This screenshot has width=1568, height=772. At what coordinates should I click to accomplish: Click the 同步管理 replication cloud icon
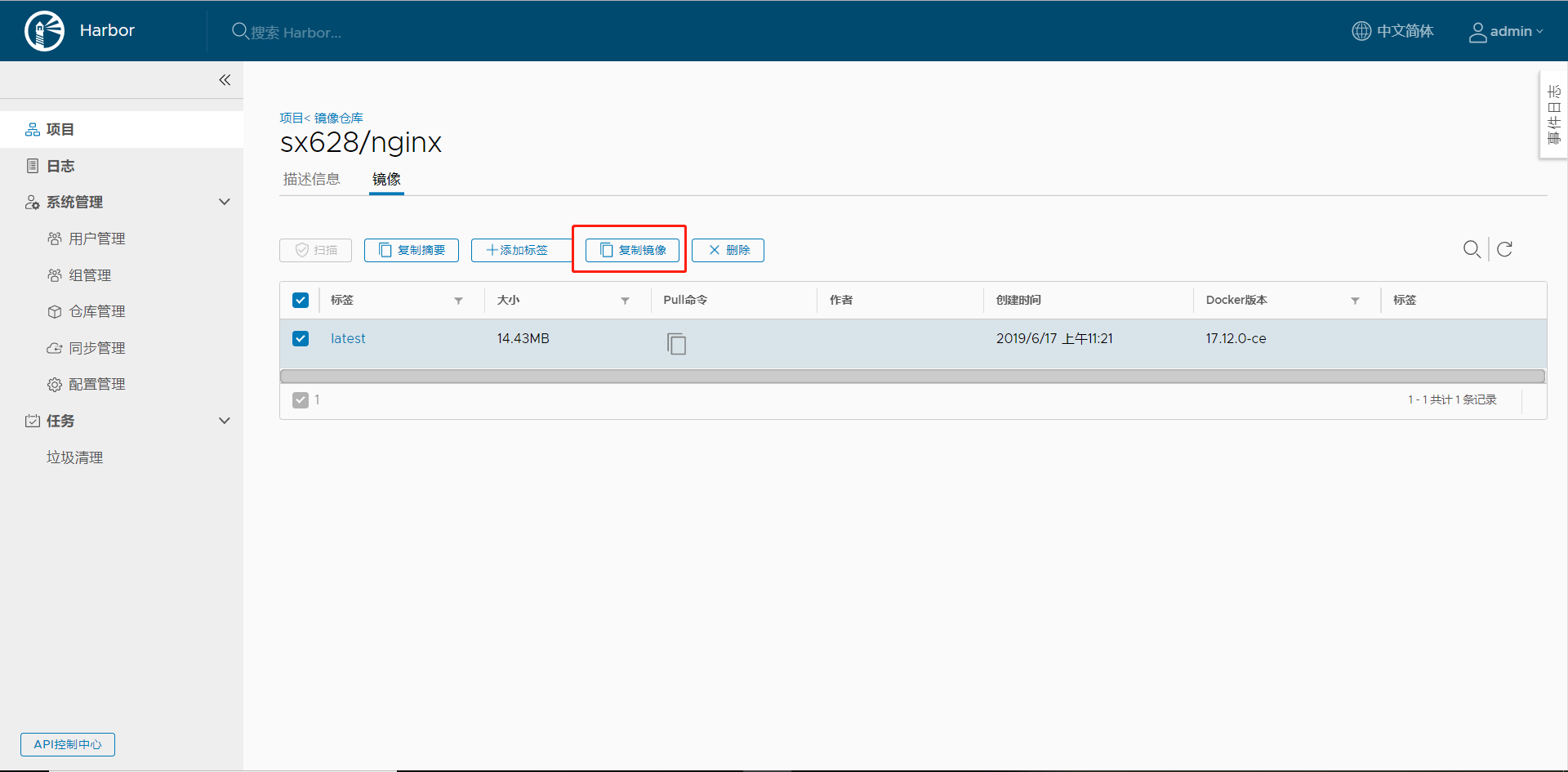pyautogui.click(x=55, y=348)
